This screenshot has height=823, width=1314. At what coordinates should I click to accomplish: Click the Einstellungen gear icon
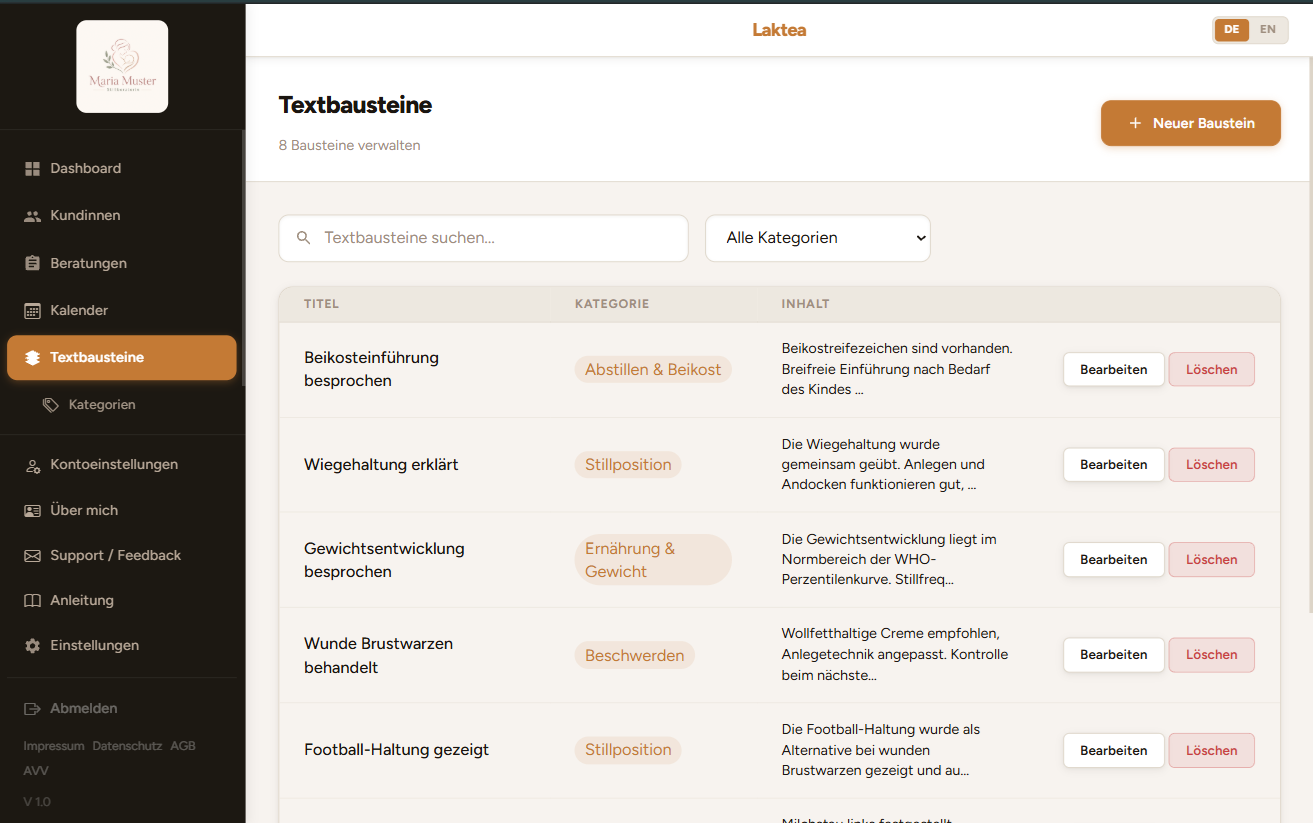click(x=32, y=646)
